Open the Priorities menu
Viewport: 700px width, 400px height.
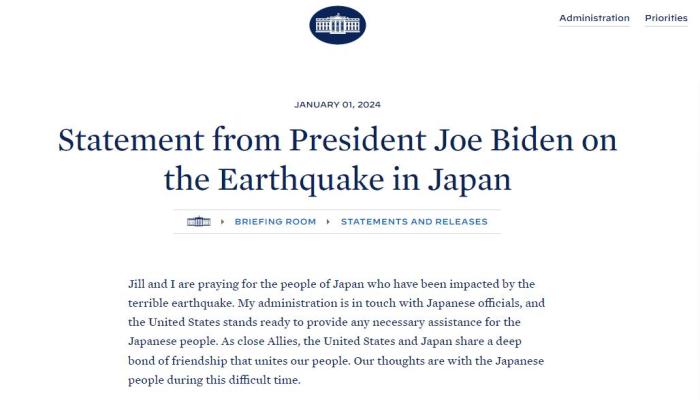pos(666,18)
